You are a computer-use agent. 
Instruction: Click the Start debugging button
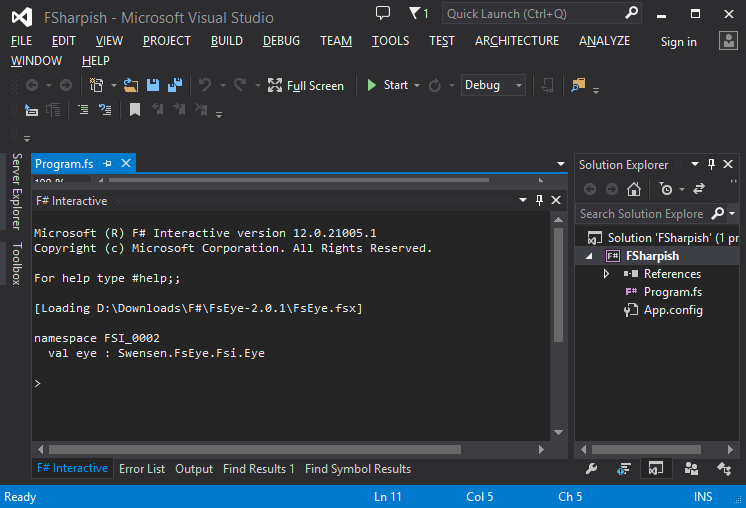click(x=388, y=85)
